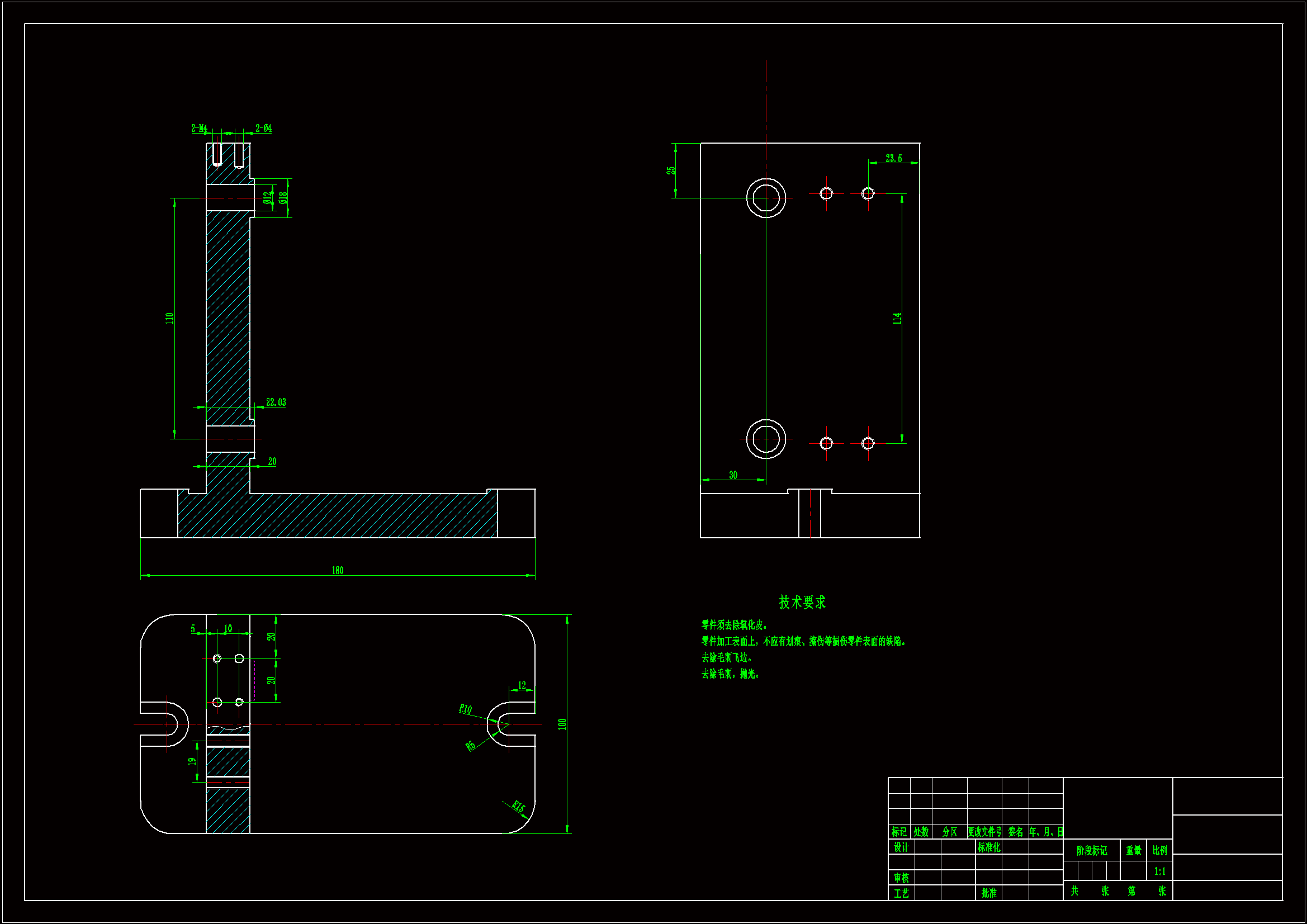1307x924 pixels.
Task: Click the 114 hole spacing dimension
Action: coord(897,318)
